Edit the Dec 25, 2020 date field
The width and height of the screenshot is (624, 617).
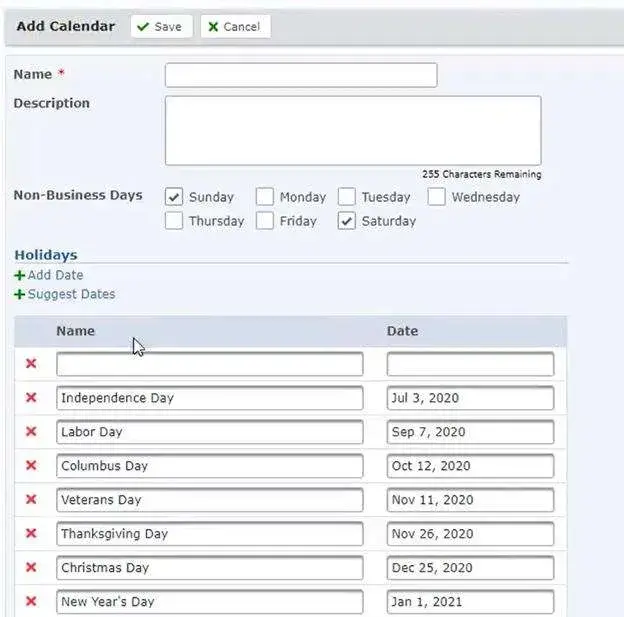(x=470, y=568)
